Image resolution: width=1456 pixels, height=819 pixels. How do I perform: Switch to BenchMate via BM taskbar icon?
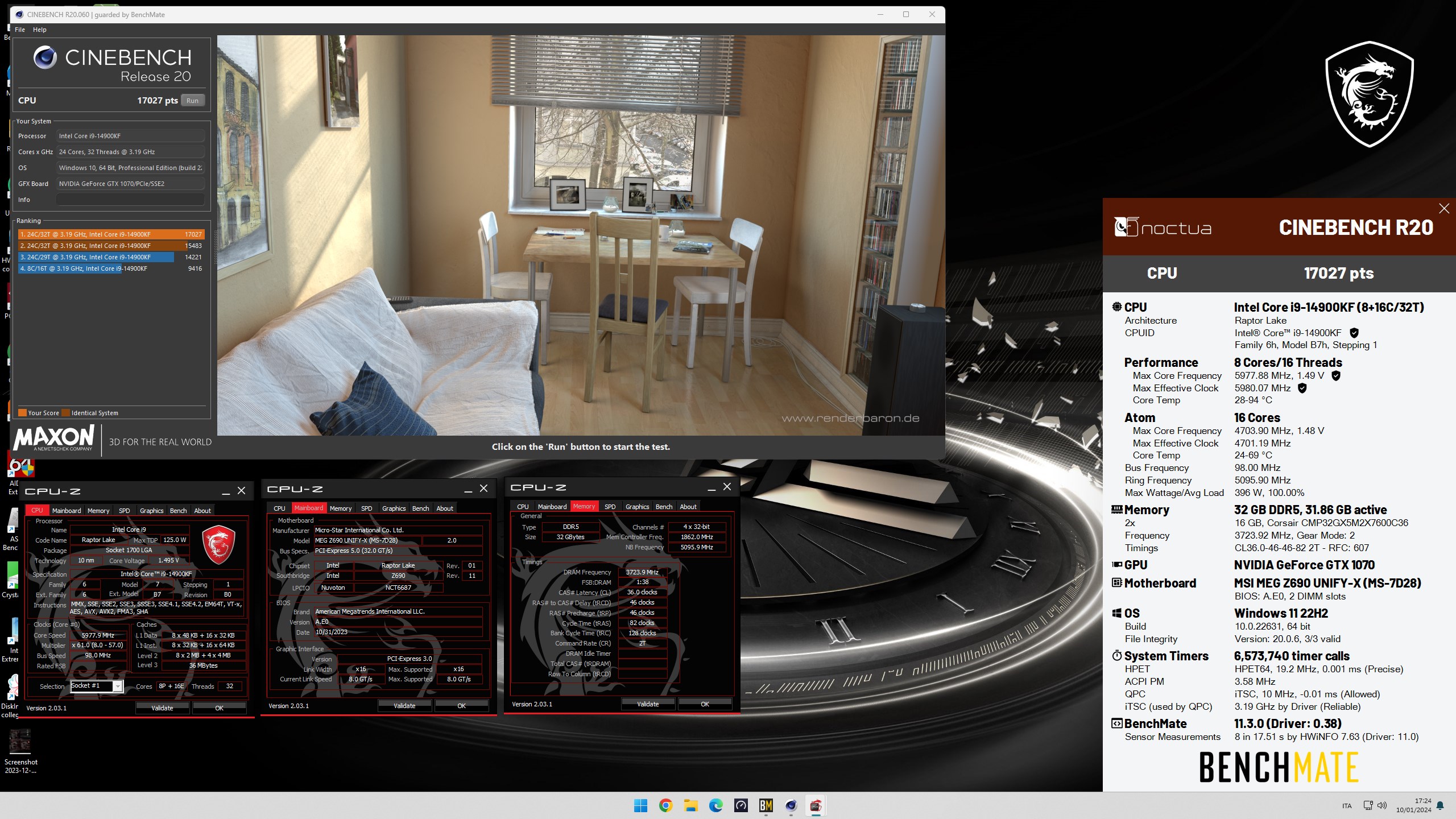[x=766, y=805]
